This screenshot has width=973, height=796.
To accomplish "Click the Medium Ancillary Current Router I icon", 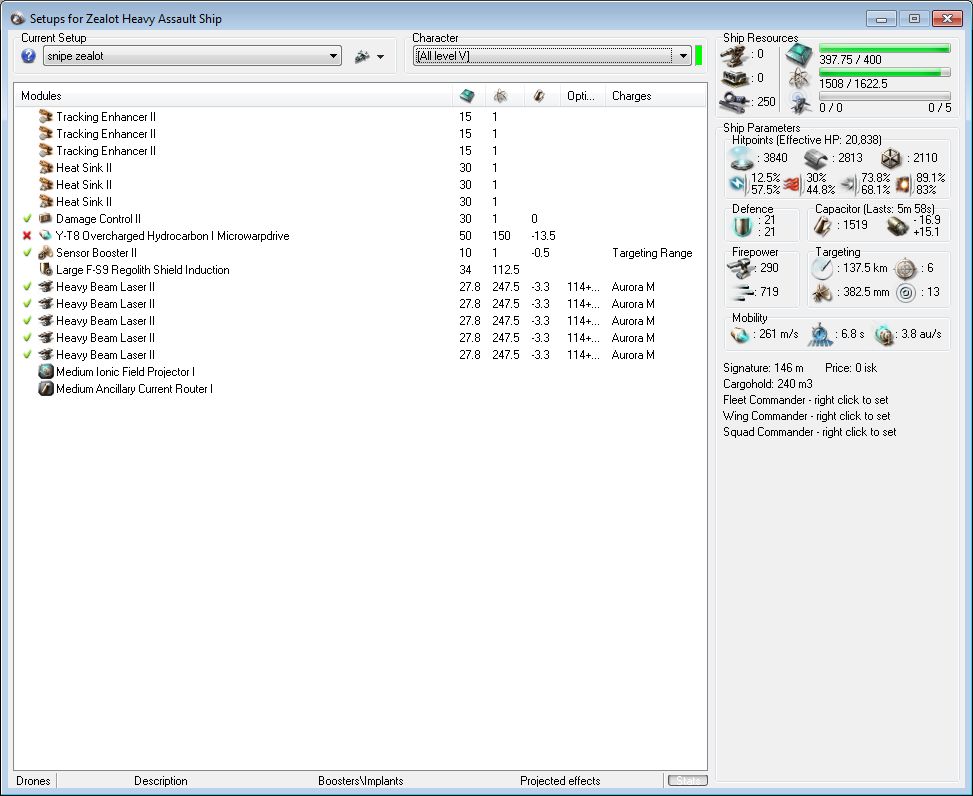I will (46, 388).
